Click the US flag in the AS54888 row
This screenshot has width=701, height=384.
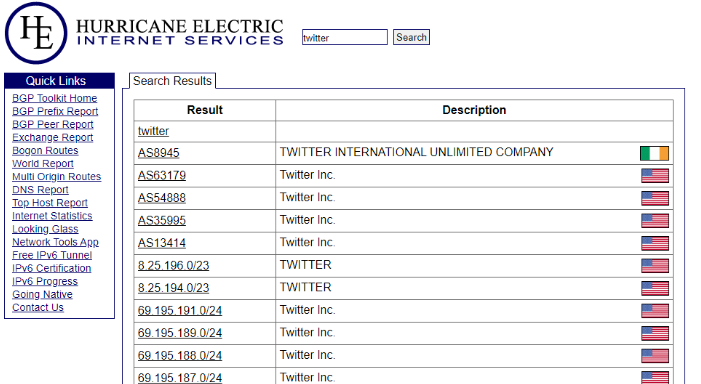click(x=655, y=198)
